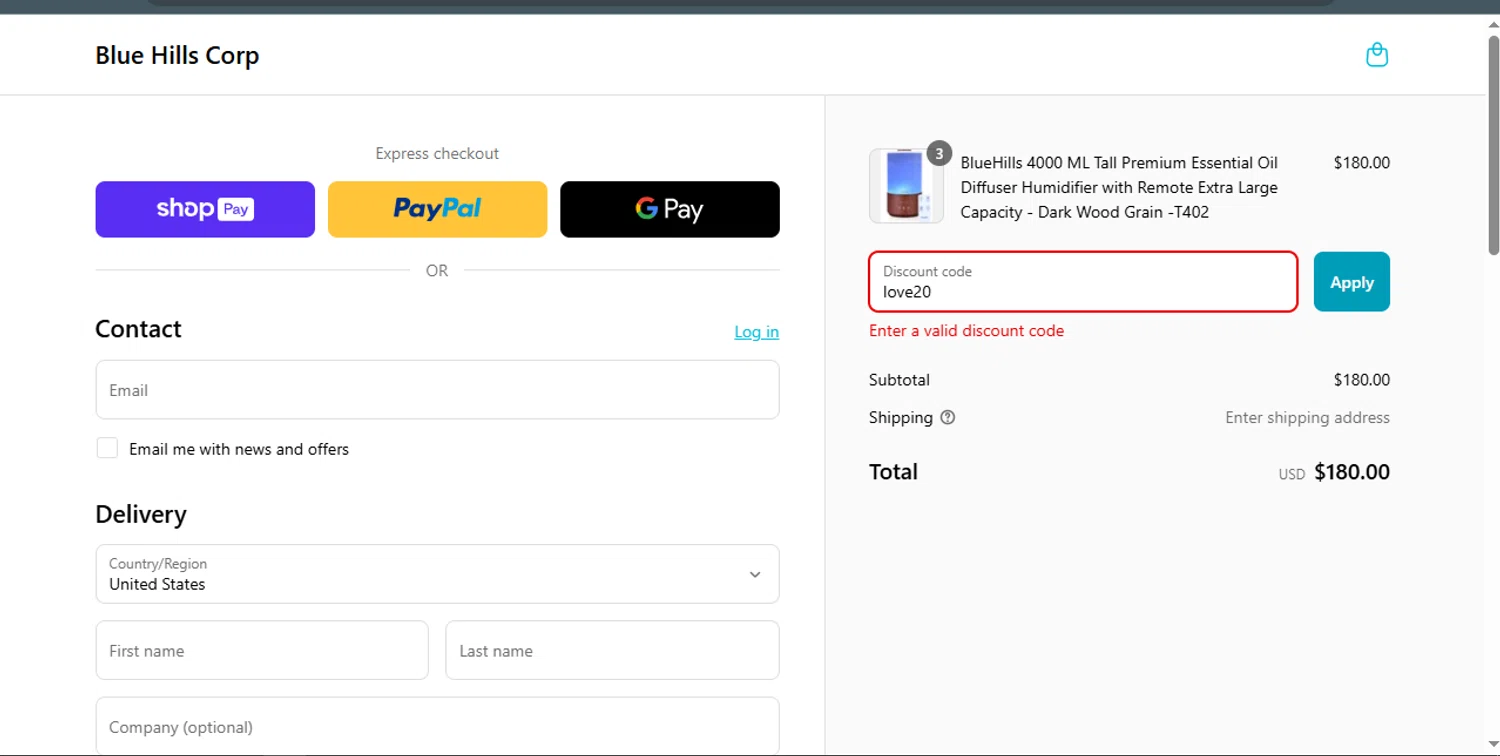1500x756 pixels.
Task: Click into the Discount code field
Action: (1083, 282)
